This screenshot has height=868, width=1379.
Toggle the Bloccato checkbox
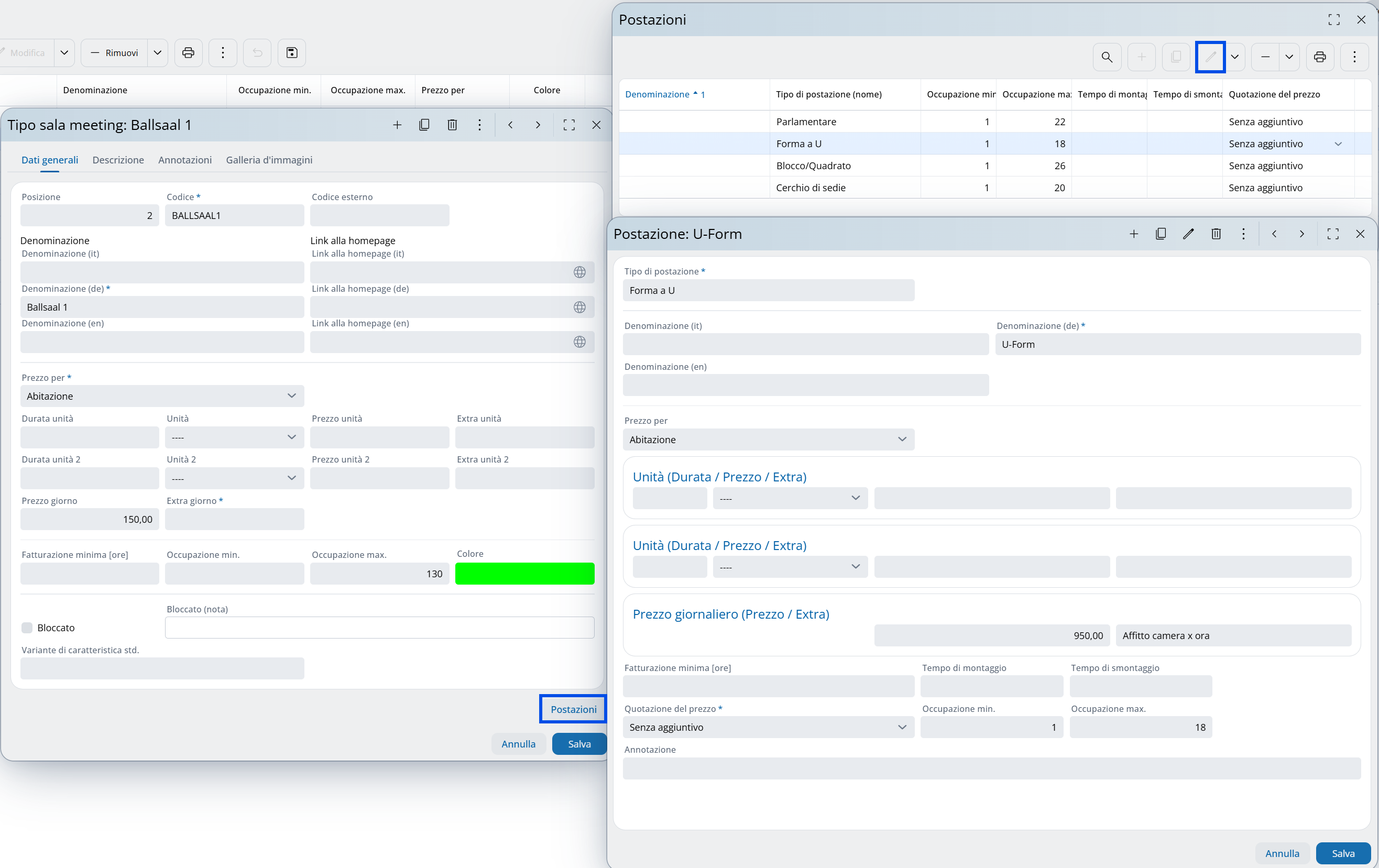click(27, 628)
